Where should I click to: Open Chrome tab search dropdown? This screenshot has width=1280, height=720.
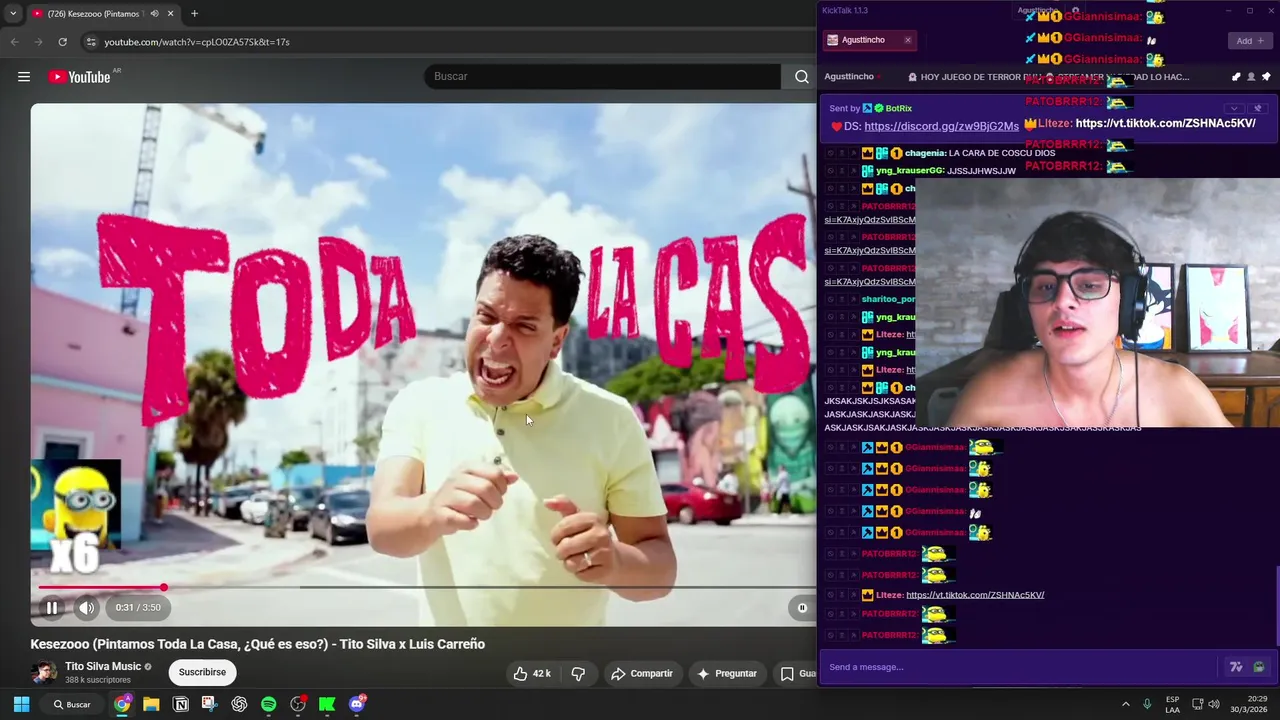[x=12, y=13]
